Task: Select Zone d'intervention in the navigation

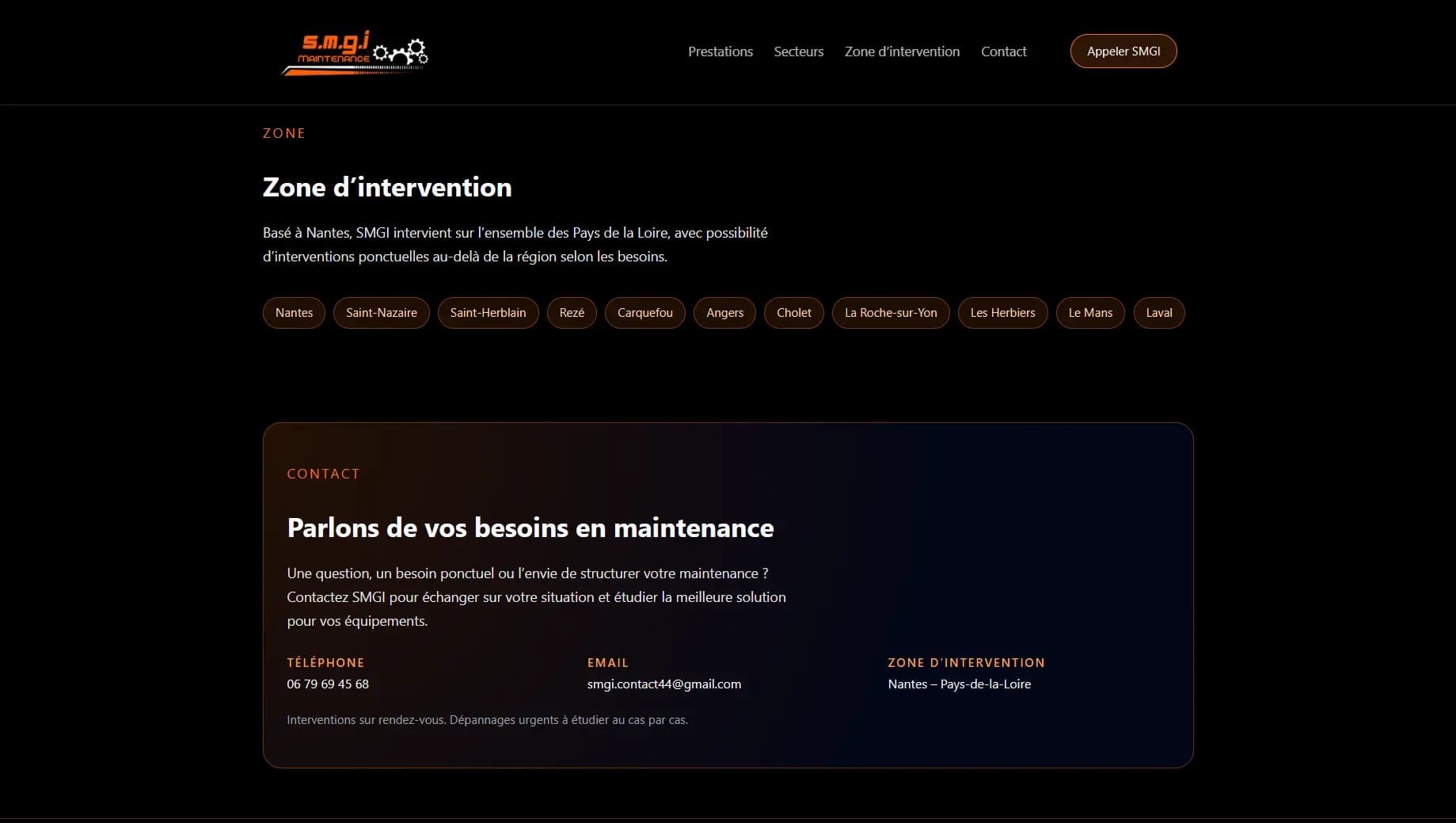Action: click(x=902, y=51)
